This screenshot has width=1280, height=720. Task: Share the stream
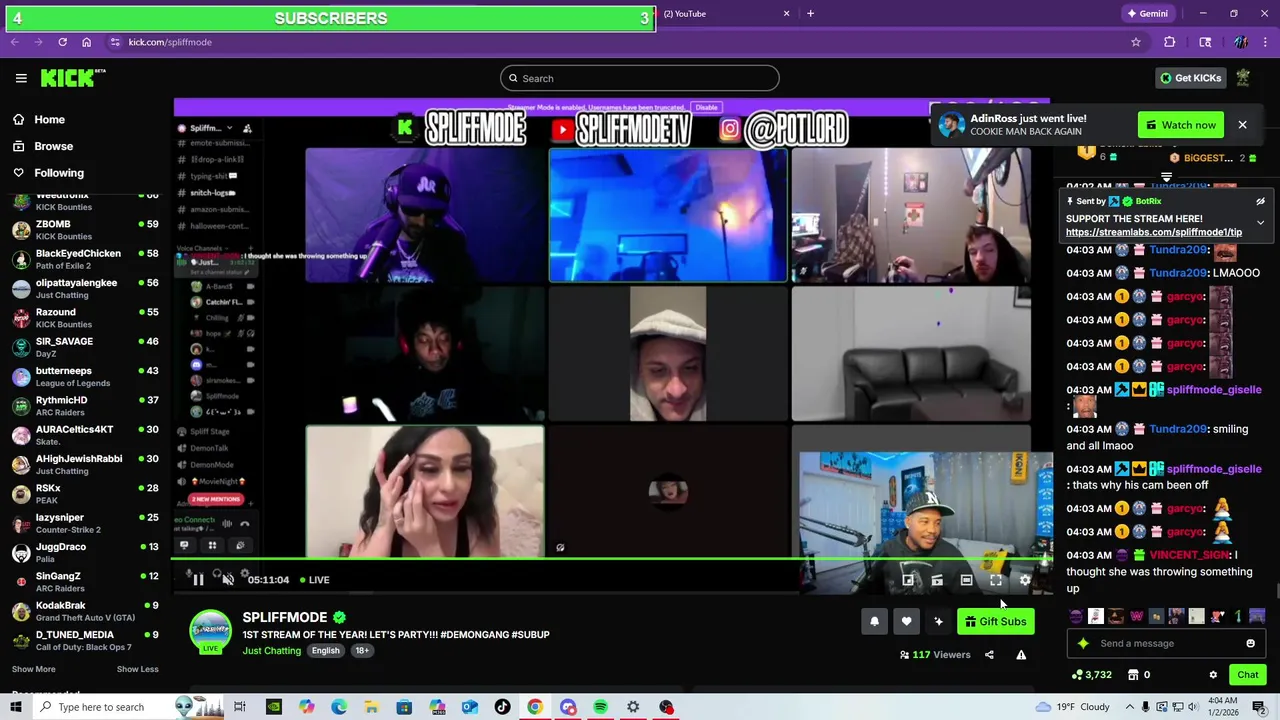click(x=989, y=655)
